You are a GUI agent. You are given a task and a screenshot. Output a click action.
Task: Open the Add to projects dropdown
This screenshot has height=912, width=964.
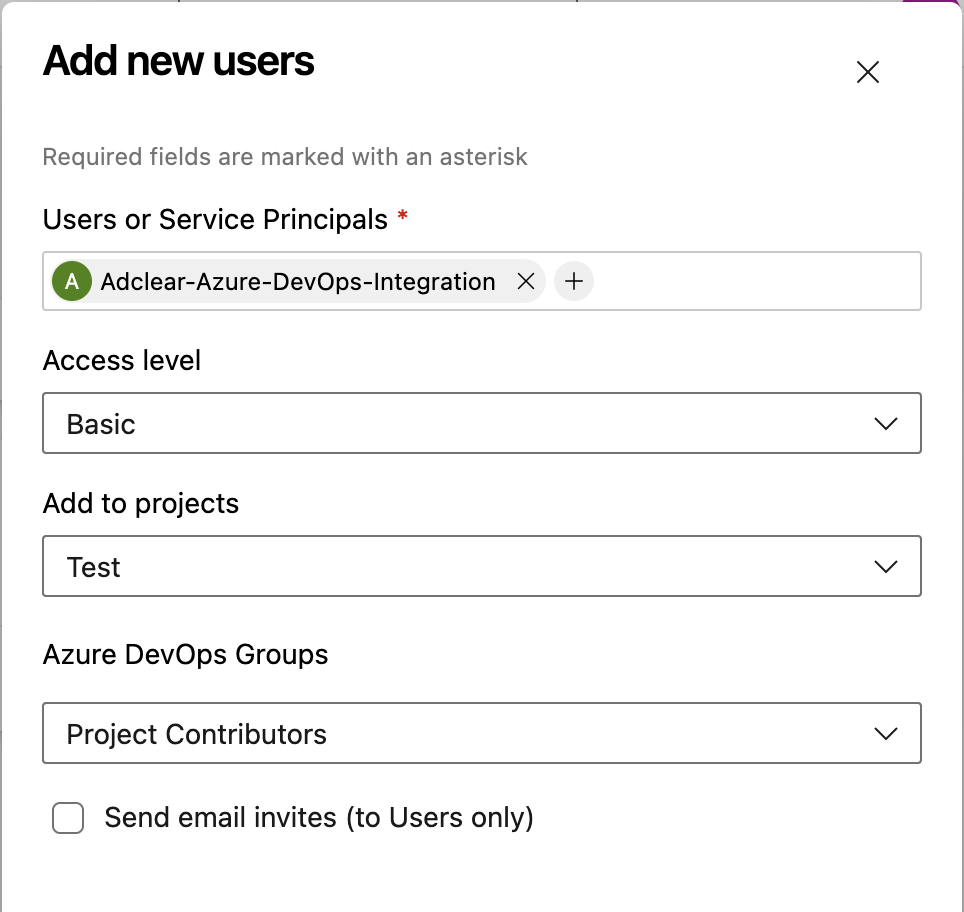[x=482, y=566]
